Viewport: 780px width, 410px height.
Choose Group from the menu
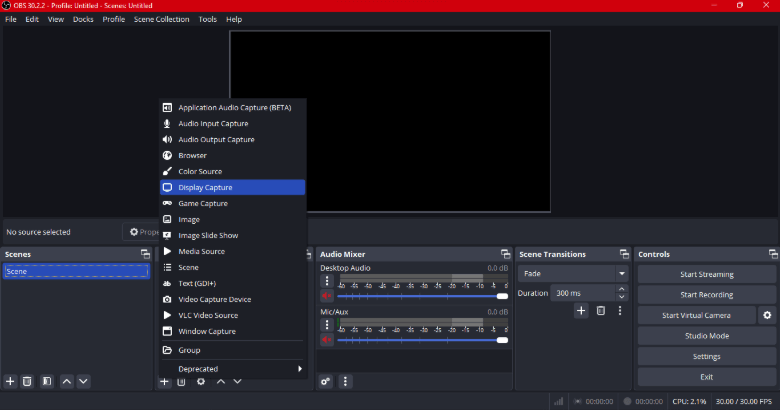click(x=232, y=350)
